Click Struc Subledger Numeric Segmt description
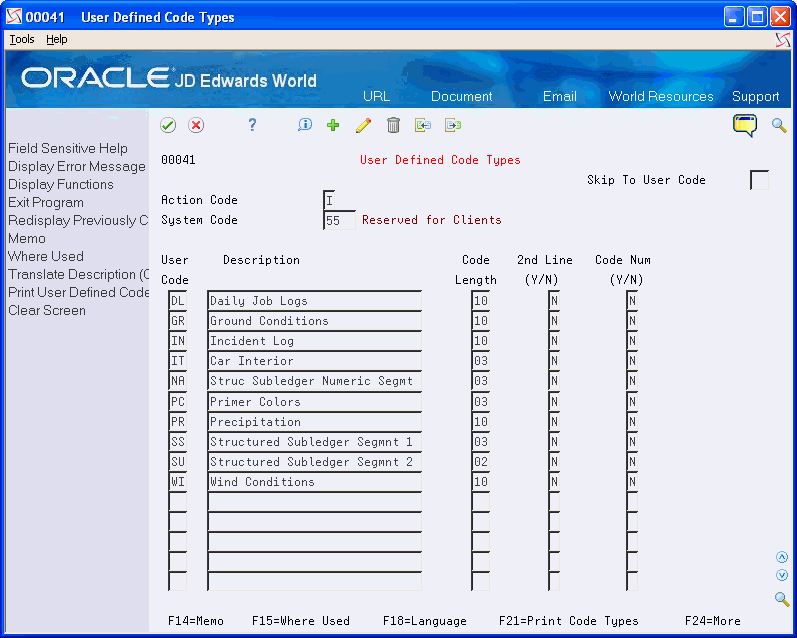The height and width of the screenshot is (638, 797). (x=315, y=381)
